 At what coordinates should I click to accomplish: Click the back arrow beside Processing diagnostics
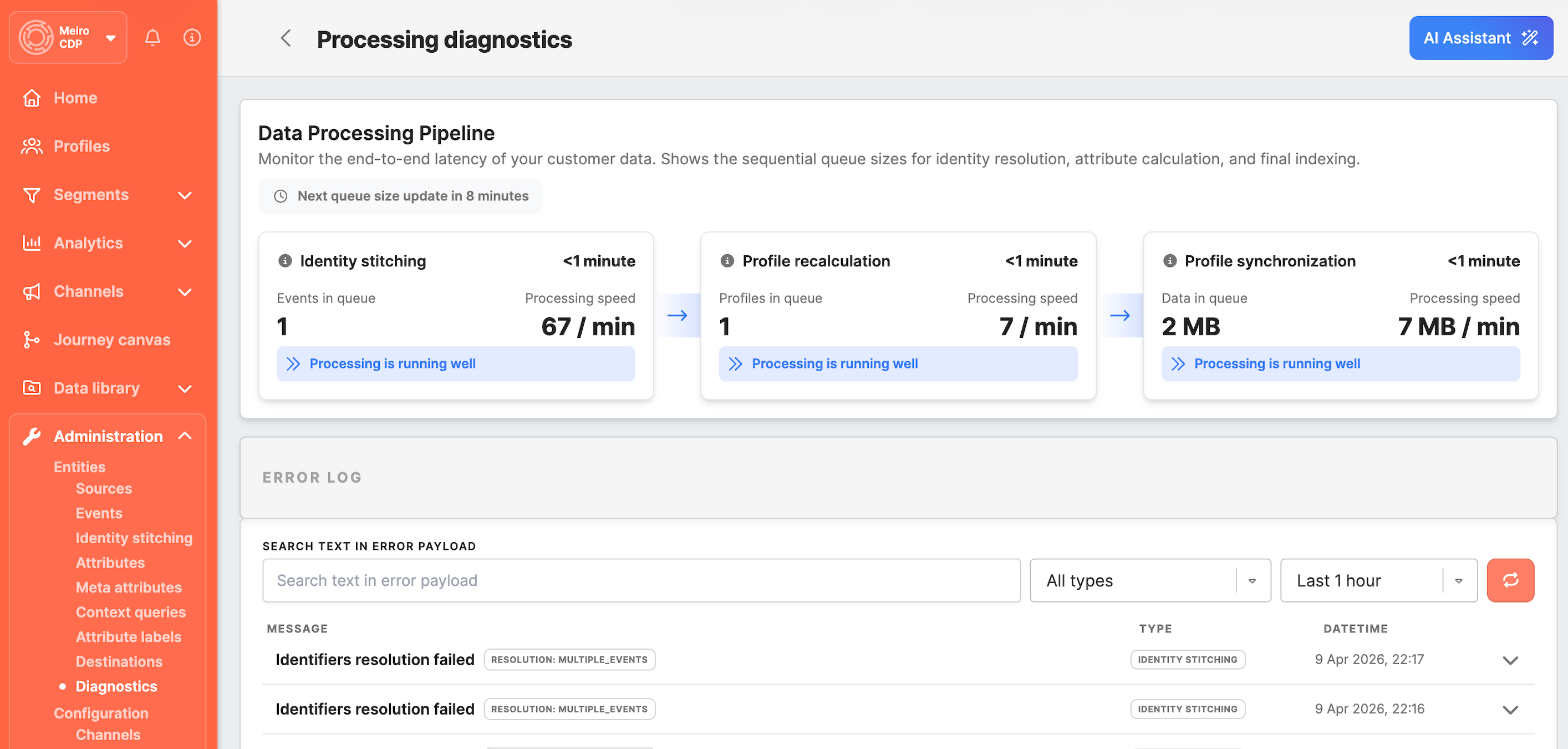point(286,38)
